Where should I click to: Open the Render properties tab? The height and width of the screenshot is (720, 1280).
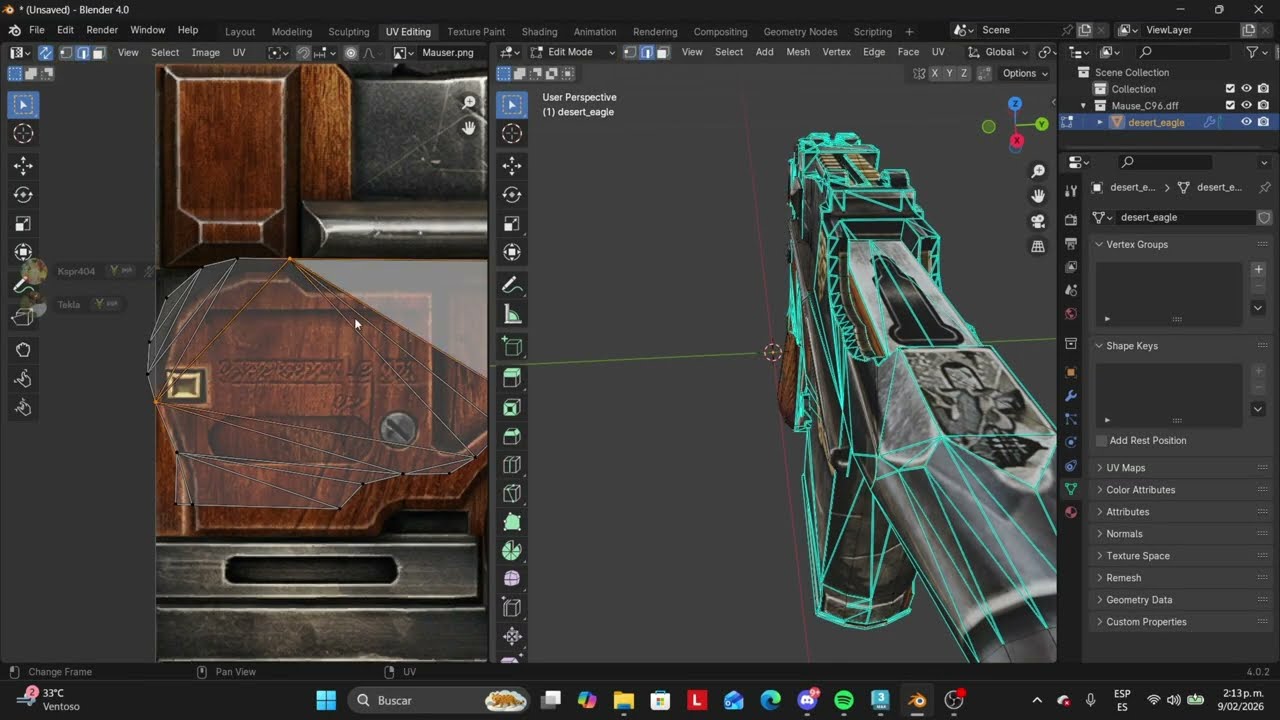point(1071,220)
